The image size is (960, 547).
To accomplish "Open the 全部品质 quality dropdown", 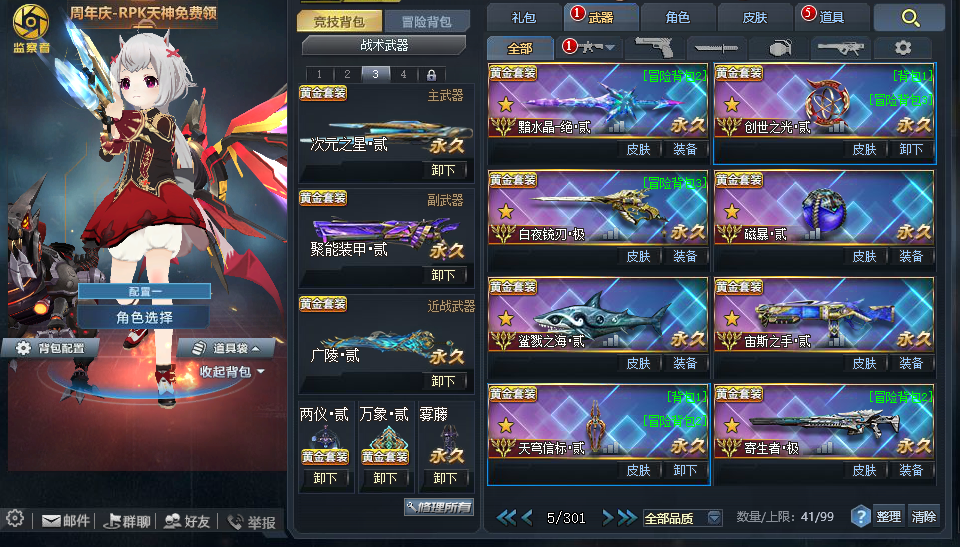I will [682, 518].
